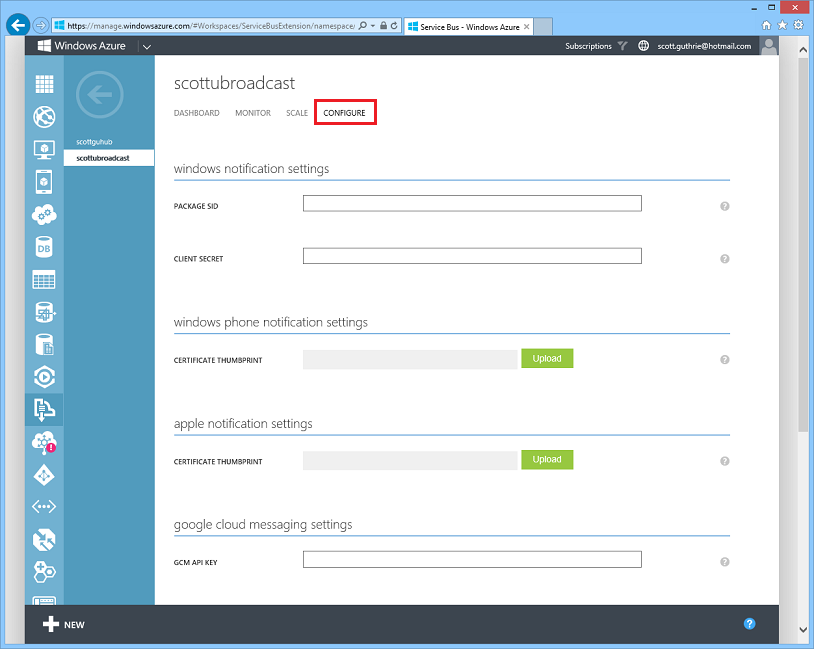Click help icon next to Package SID

pos(725,206)
